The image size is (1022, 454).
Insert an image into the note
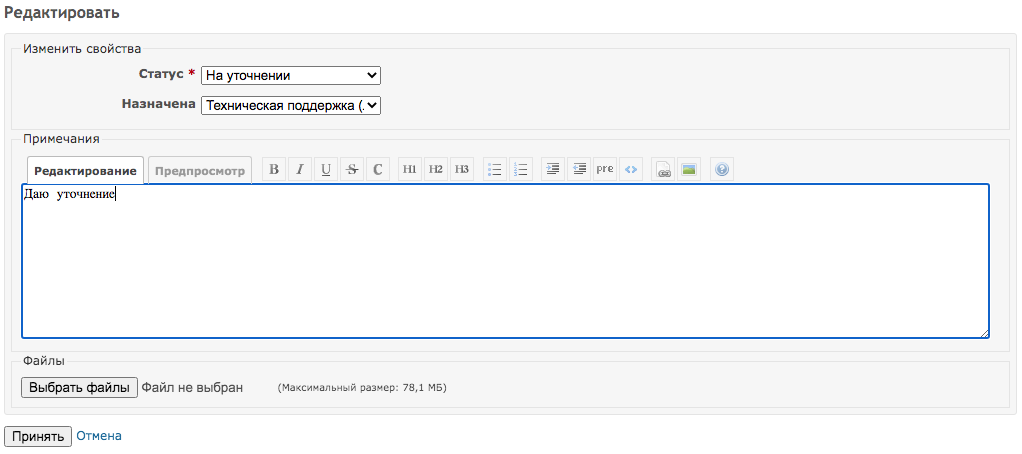click(689, 170)
